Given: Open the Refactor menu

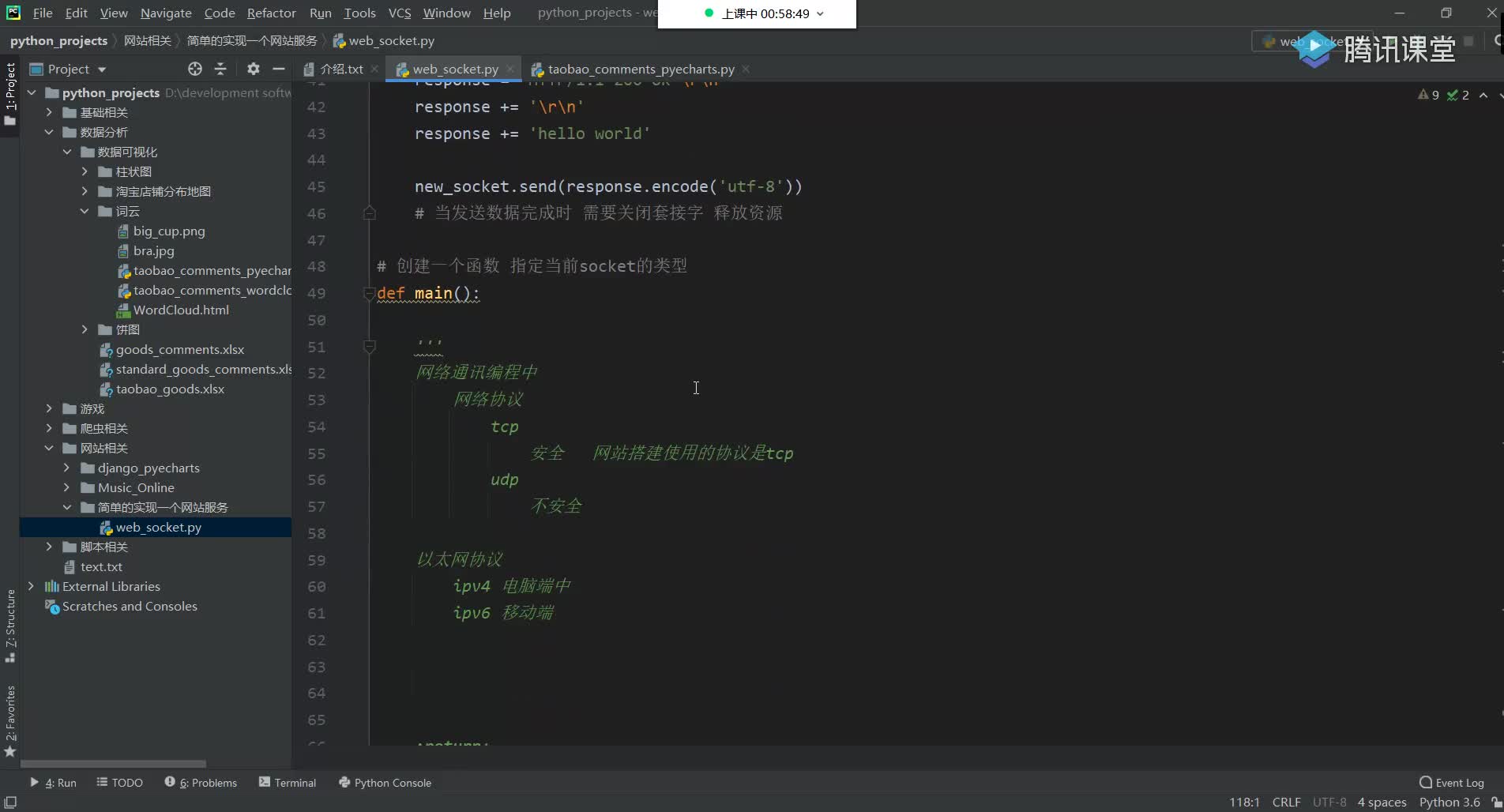Looking at the screenshot, I should coord(271,13).
